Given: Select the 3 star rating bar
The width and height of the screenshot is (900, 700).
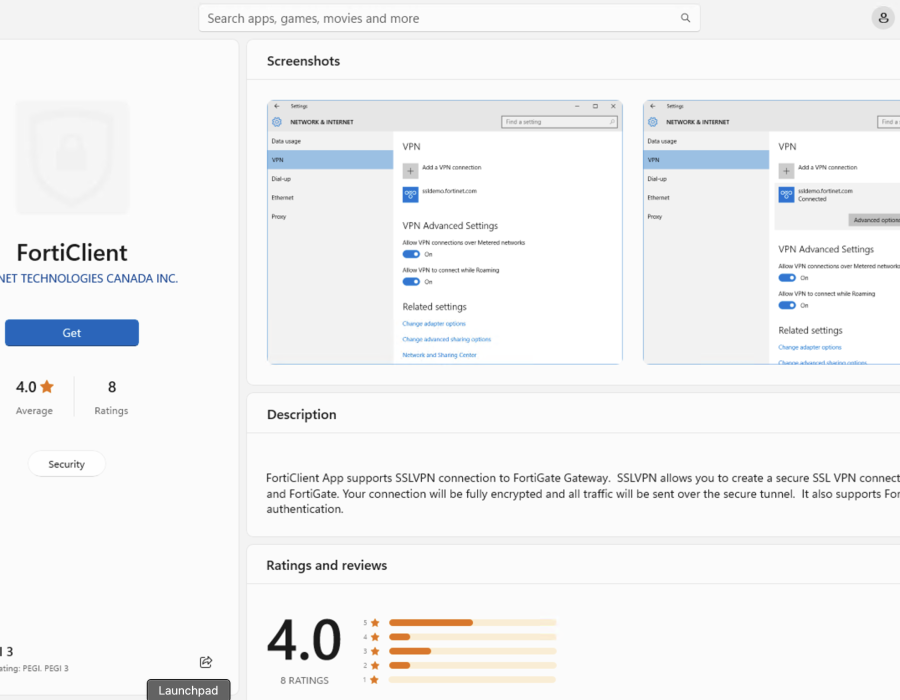Looking at the screenshot, I should click(472, 651).
